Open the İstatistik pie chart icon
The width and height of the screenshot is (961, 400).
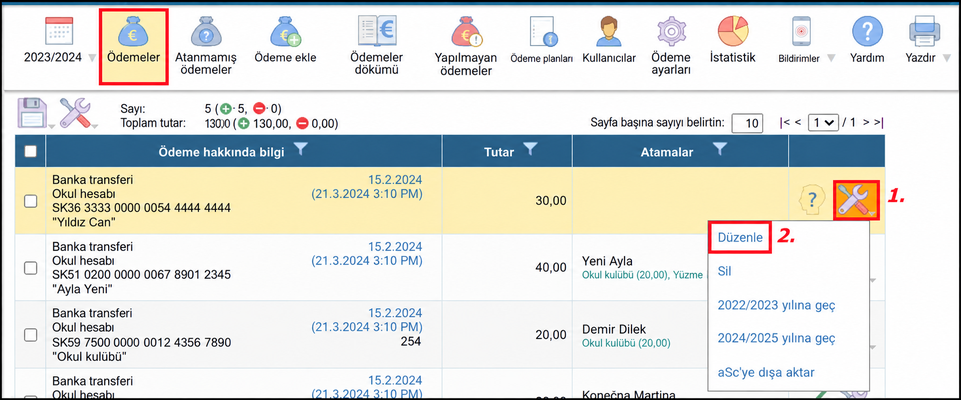(x=733, y=31)
